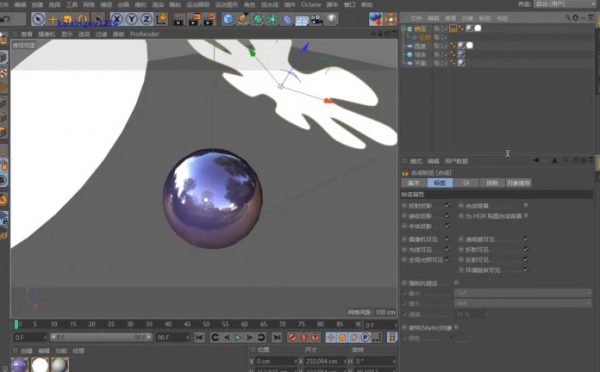The height and width of the screenshot is (372, 600).
Task: Add a Cube primitive from toolbar
Action: 228,19
